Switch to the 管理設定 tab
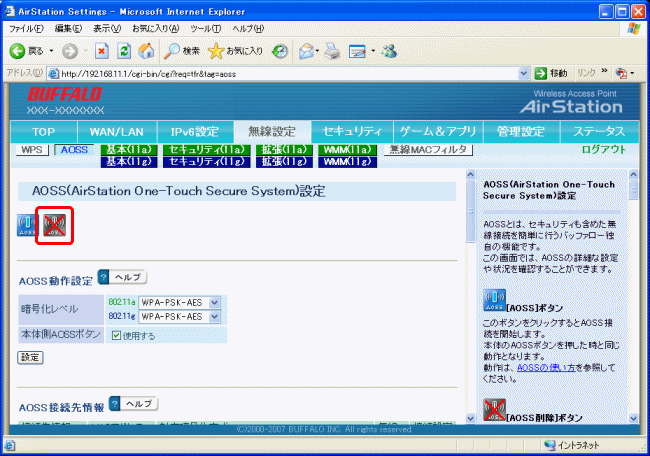The width and height of the screenshot is (650, 456). [521, 132]
